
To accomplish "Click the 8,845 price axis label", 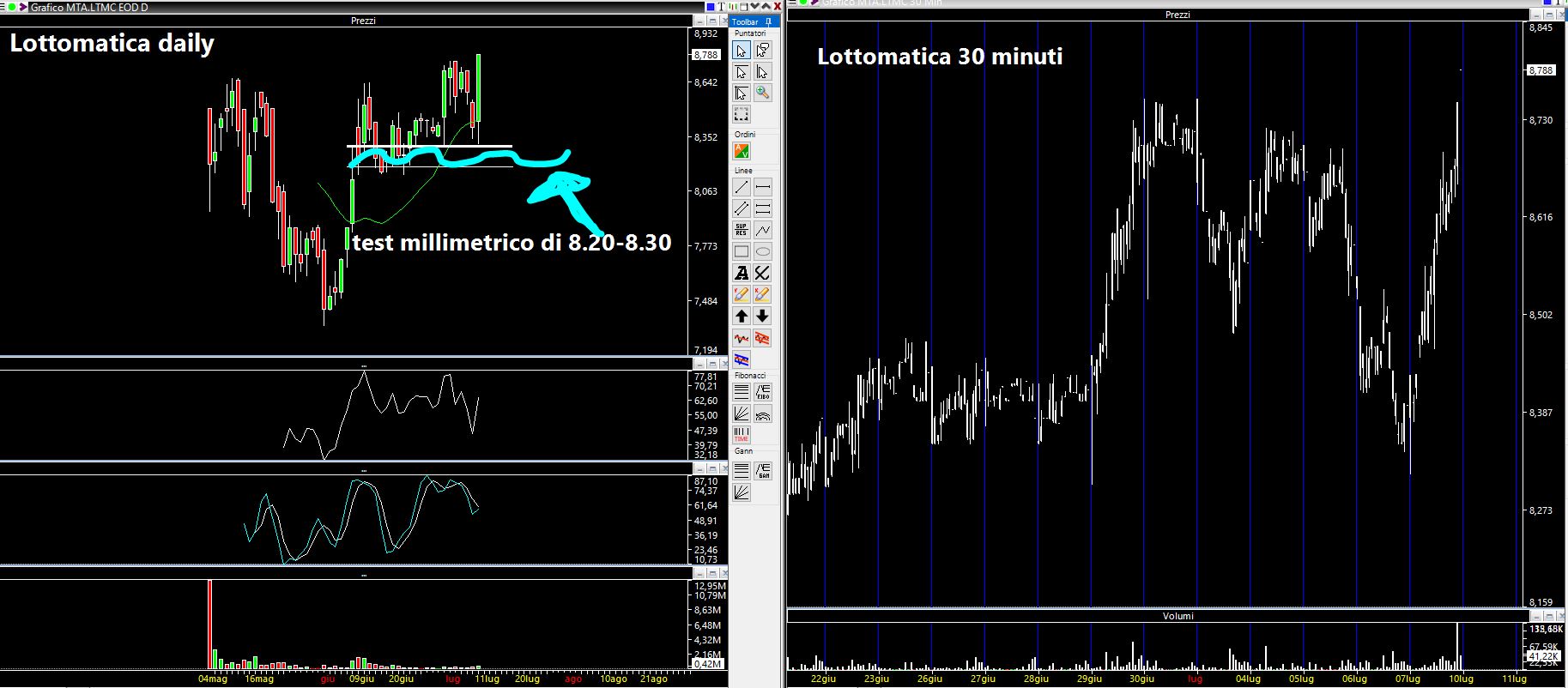I will coord(1541,27).
